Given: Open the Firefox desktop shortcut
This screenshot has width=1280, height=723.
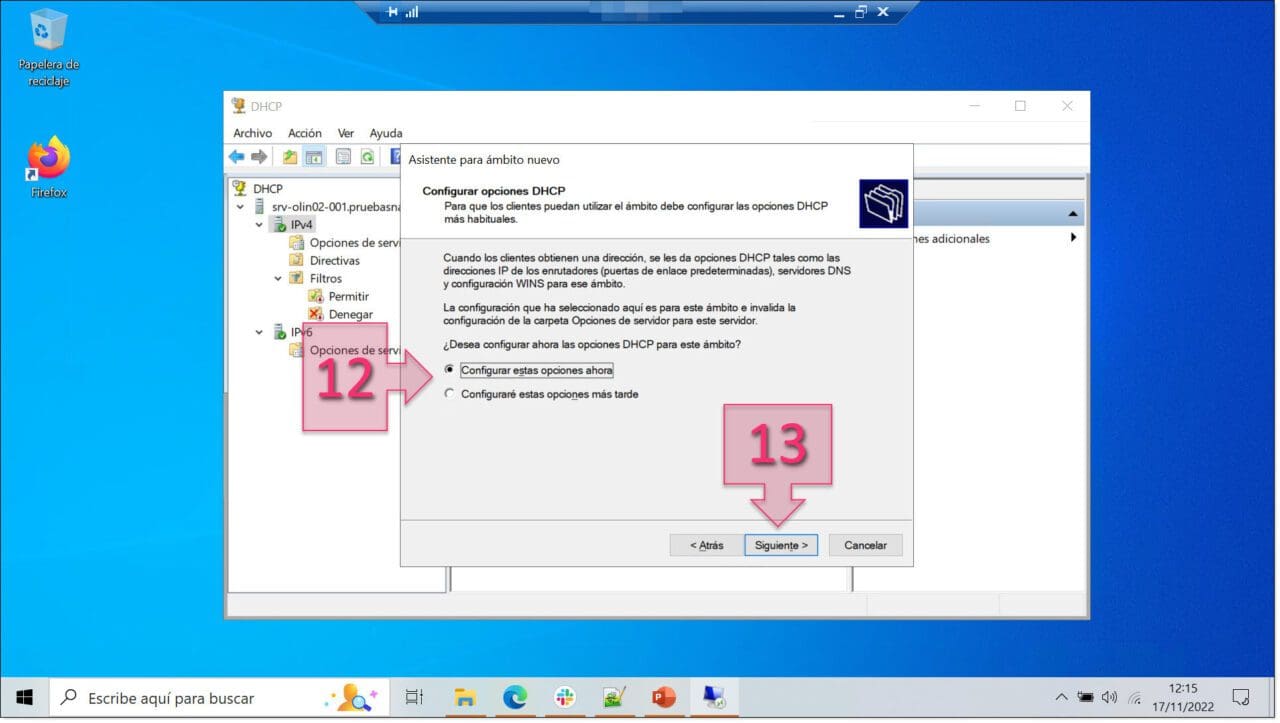Looking at the screenshot, I should [x=48, y=167].
